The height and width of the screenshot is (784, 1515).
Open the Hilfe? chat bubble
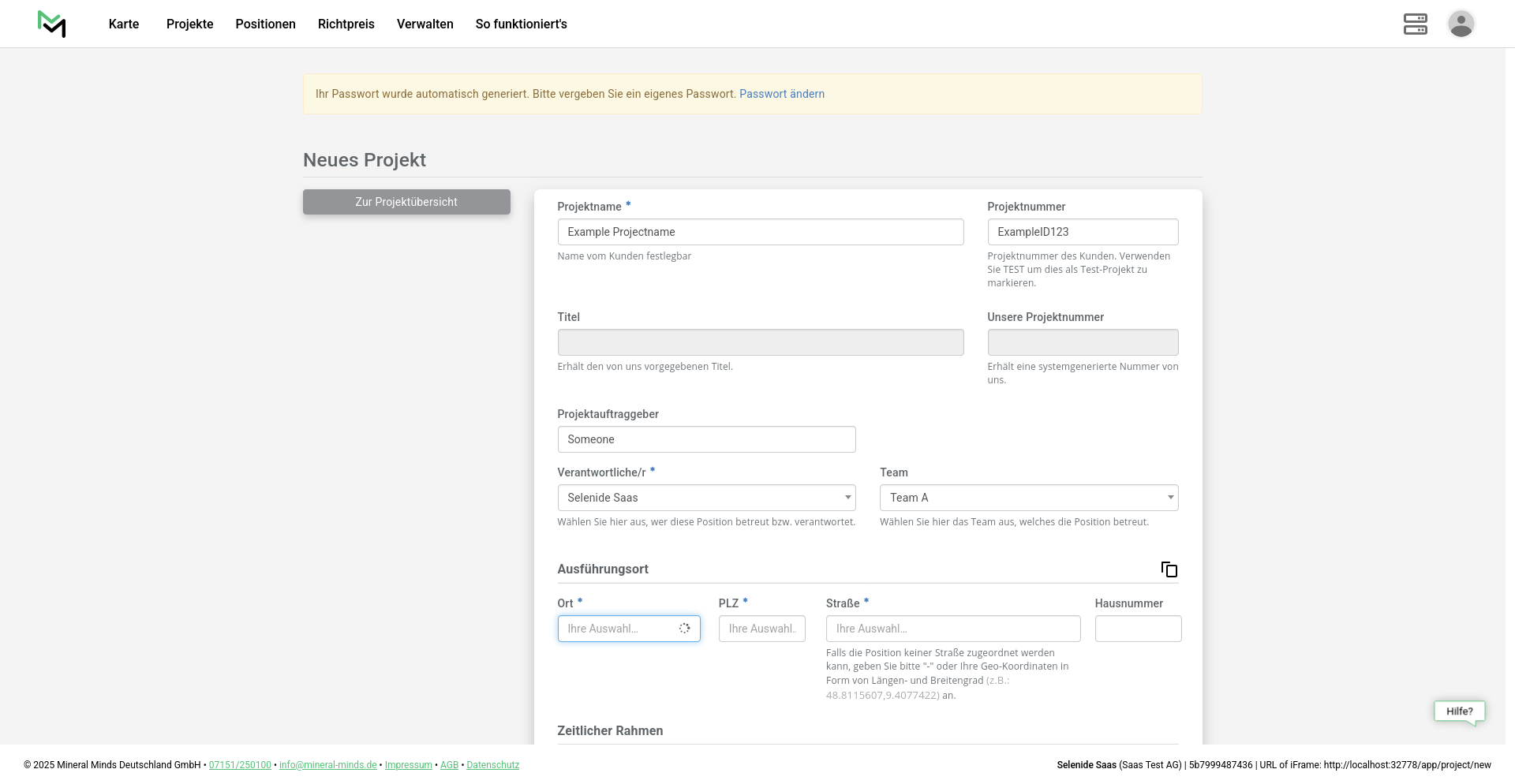(1459, 711)
